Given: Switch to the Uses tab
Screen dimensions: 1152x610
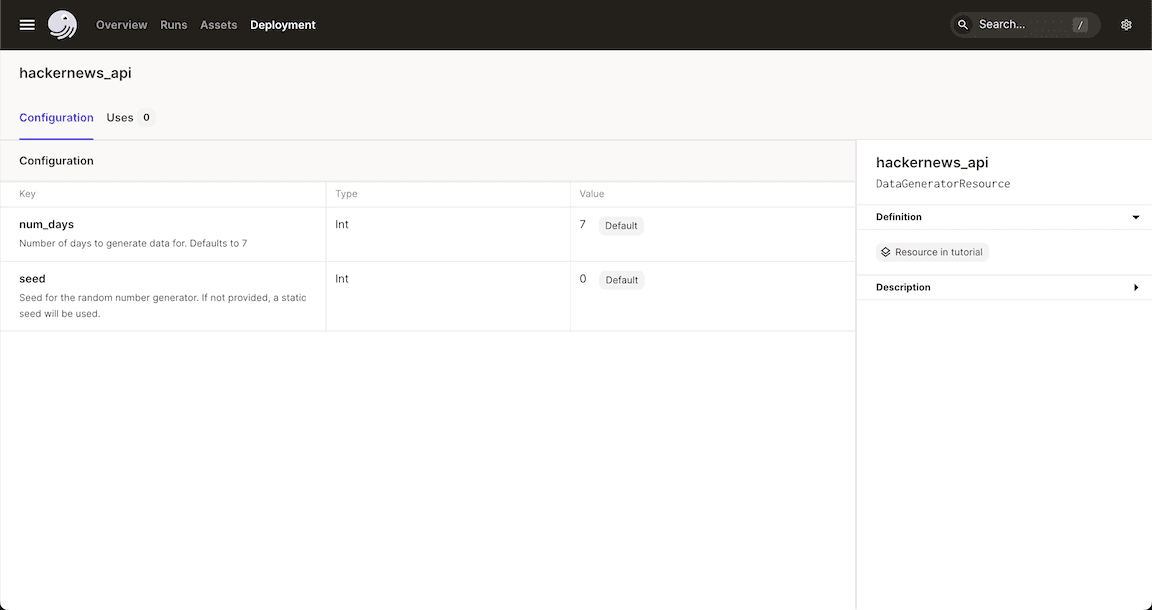Looking at the screenshot, I should click(x=120, y=117).
